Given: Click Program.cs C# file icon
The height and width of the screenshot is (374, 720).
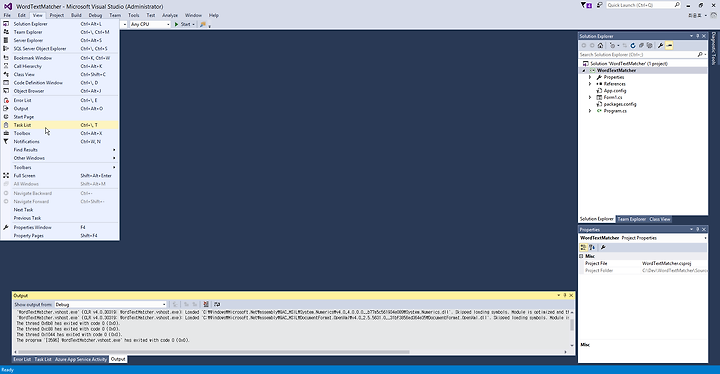Looking at the screenshot, I should pos(599,111).
